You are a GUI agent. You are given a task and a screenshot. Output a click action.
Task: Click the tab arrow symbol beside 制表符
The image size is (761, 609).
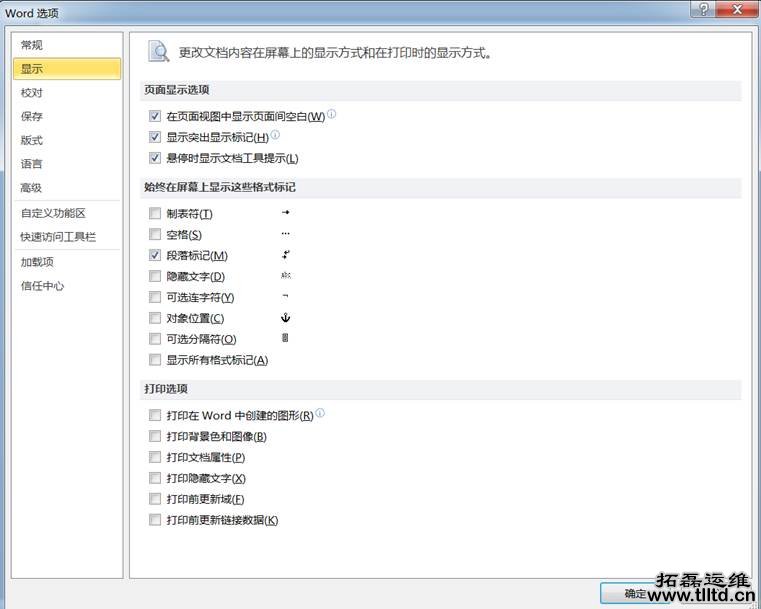pyautogui.click(x=286, y=213)
